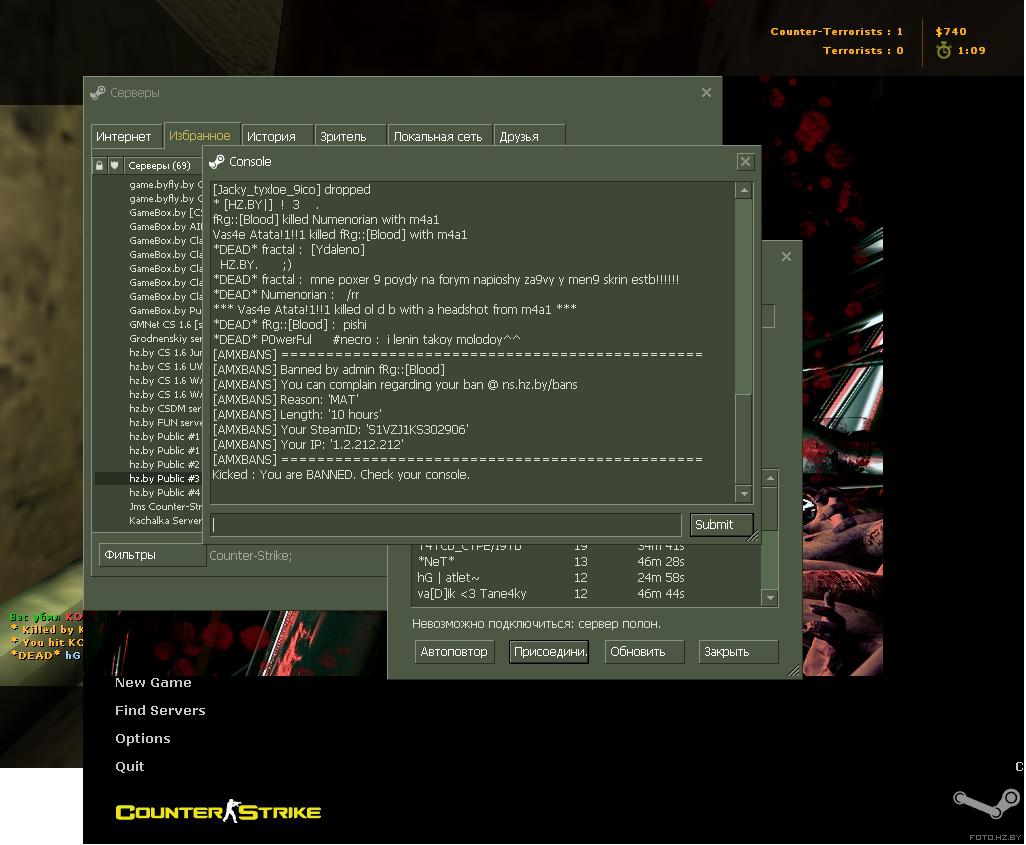1026x845 pixels.
Task: Select the Jms Counter-Str server row
Action: point(149,507)
